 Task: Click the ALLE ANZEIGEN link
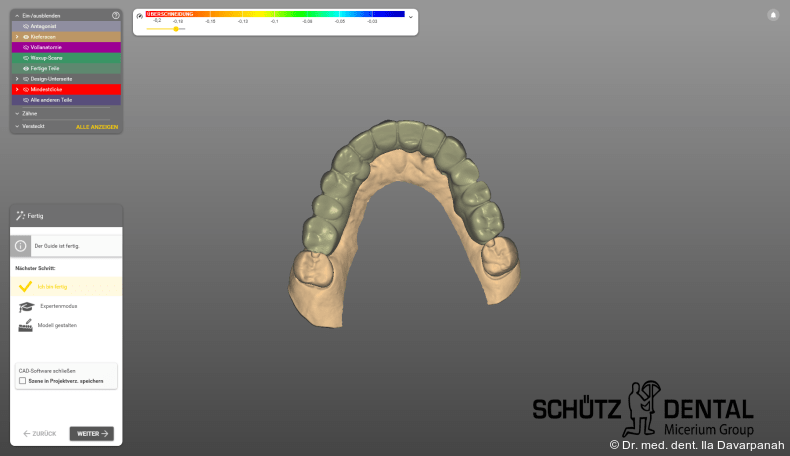tap(97, 127)
